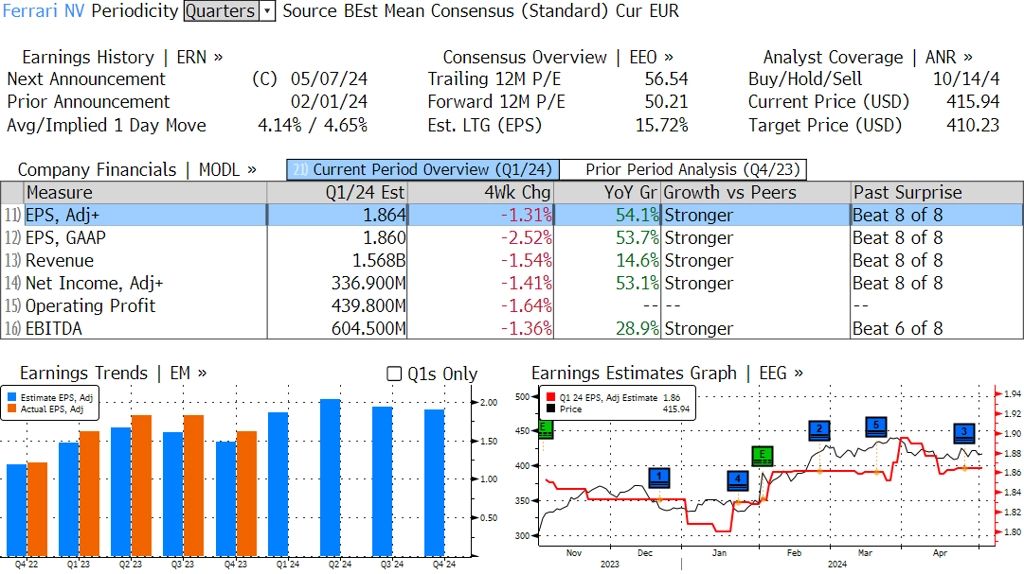Select the EPS, Adj+ row
The height and width of the screenshot is (574, 1024).
511,215
